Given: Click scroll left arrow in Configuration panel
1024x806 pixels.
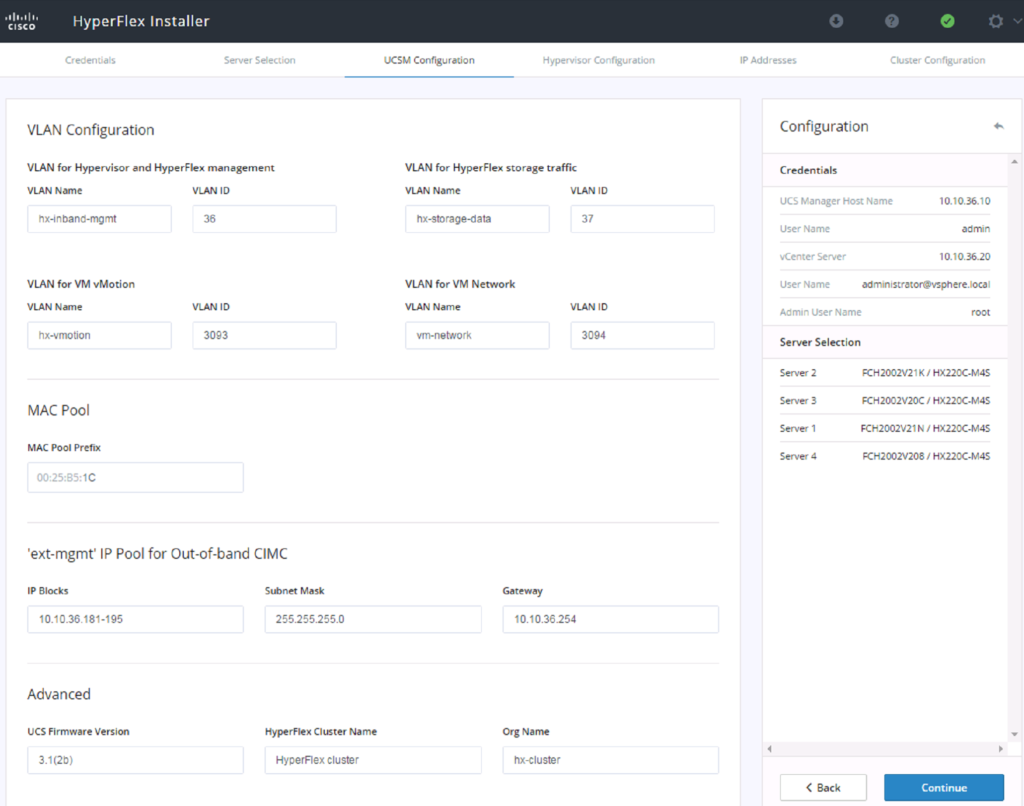Looking at the screenshot, I should (770, 749).
